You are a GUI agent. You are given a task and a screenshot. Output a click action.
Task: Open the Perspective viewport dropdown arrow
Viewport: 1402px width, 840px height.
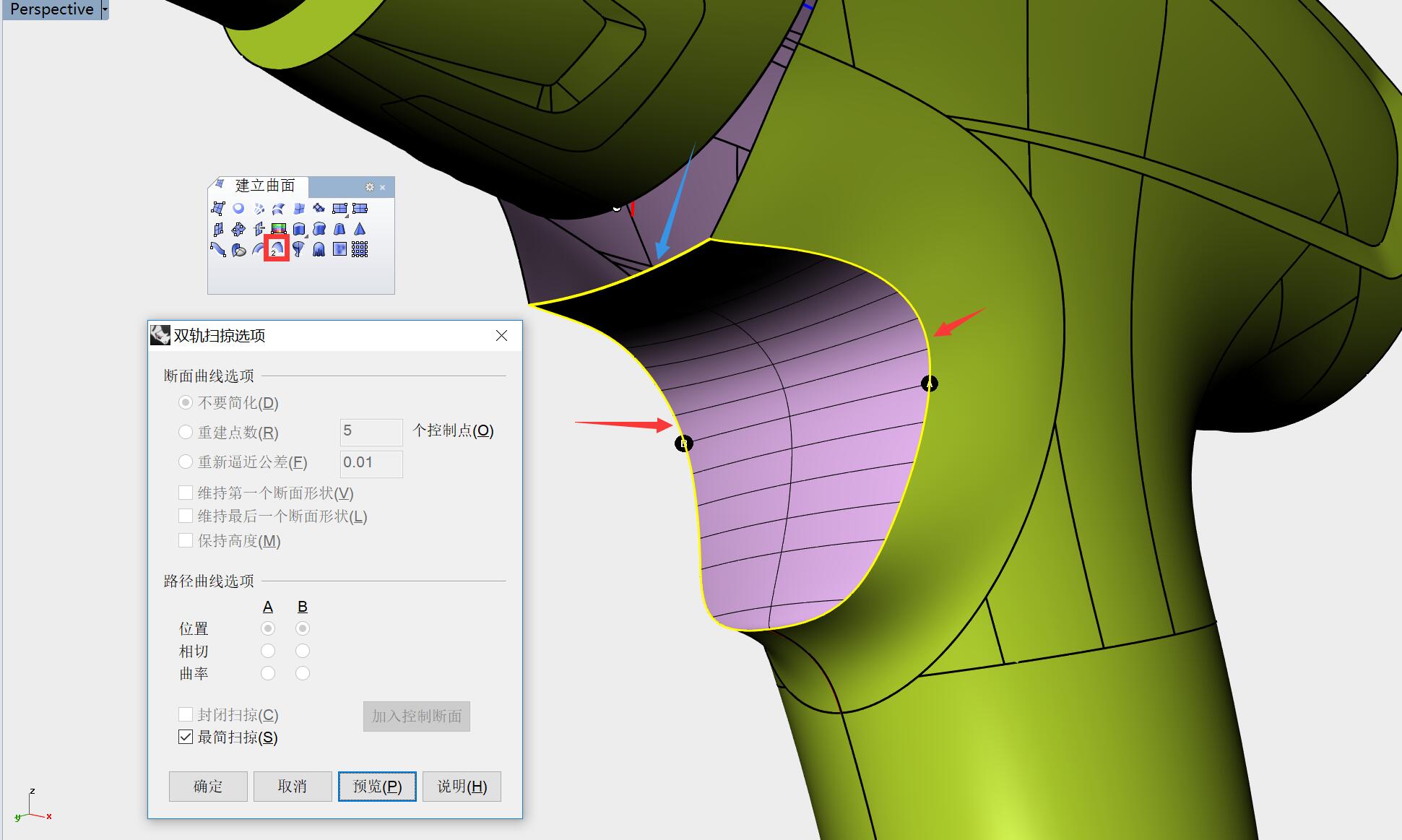click(105, 9)
